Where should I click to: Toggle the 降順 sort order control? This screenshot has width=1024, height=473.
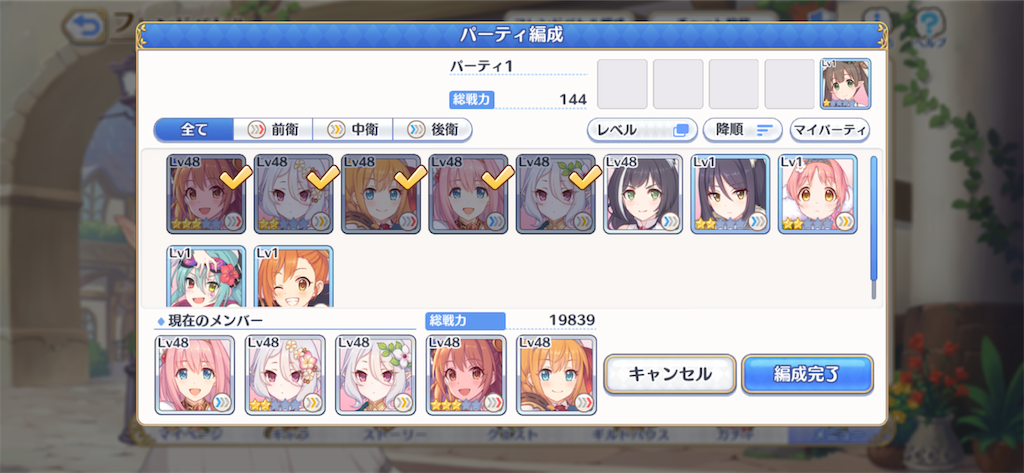(743, 130)
